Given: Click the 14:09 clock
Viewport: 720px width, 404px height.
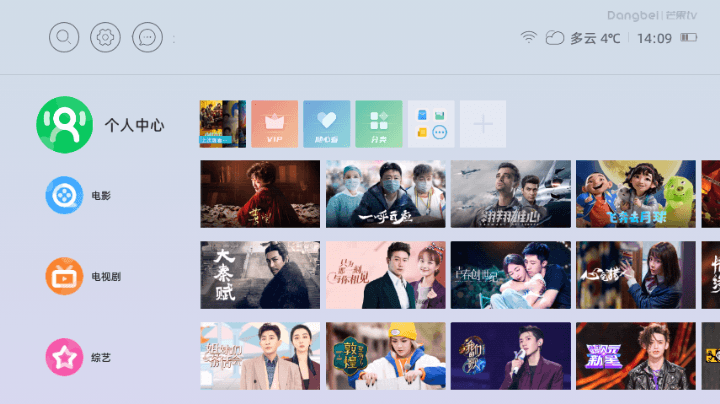Looking at the screenshot, I should (x=654, y=39).
